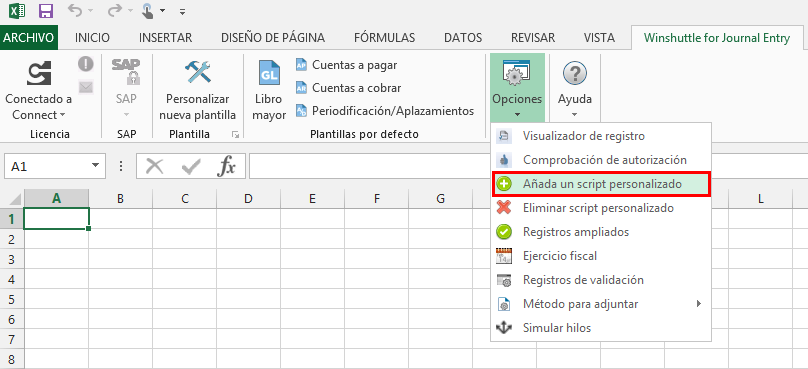Click the formula bar Enter checkmark icon
The image size is (808, 369).
pos(191,166)
